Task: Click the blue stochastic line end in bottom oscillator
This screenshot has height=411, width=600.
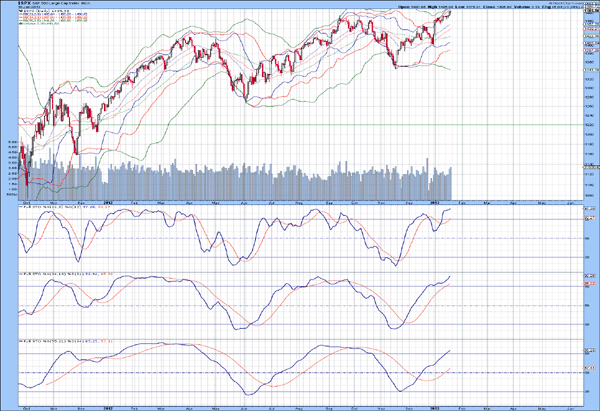Action: tap(452, 351)
